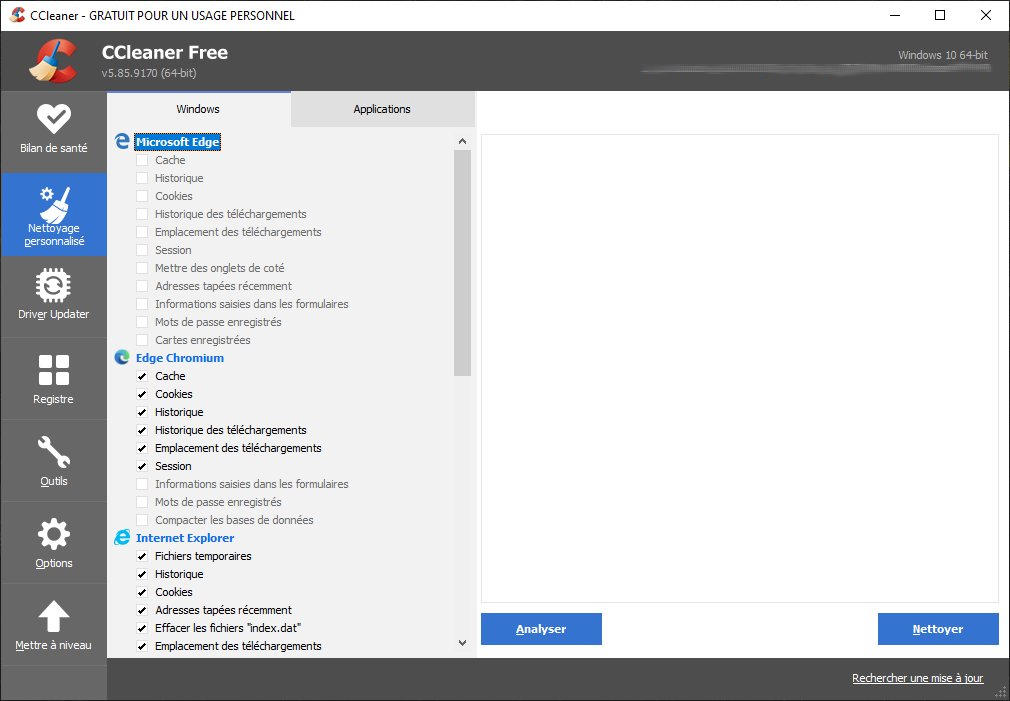Click the CCleaner broom logo in the header
Image resolution: width=1010 pixels, height=701 pixels.
point(53,61)
